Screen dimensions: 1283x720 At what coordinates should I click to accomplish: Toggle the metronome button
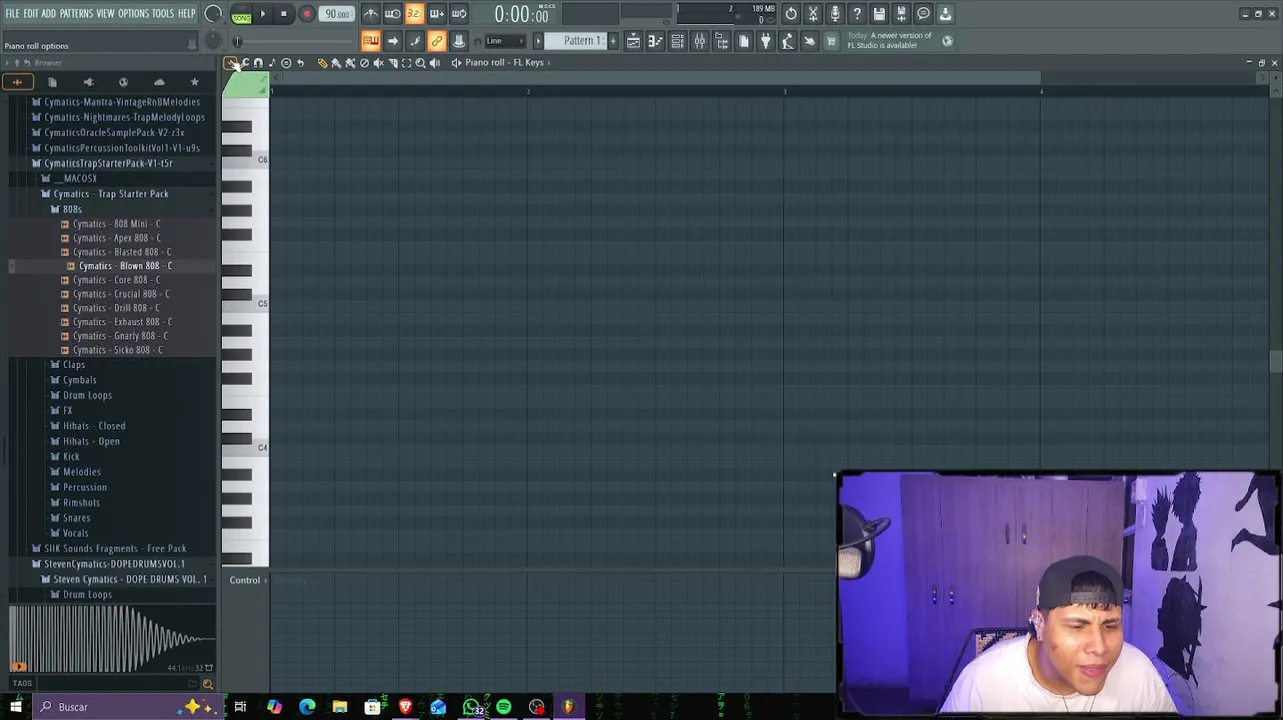(371, 14)
